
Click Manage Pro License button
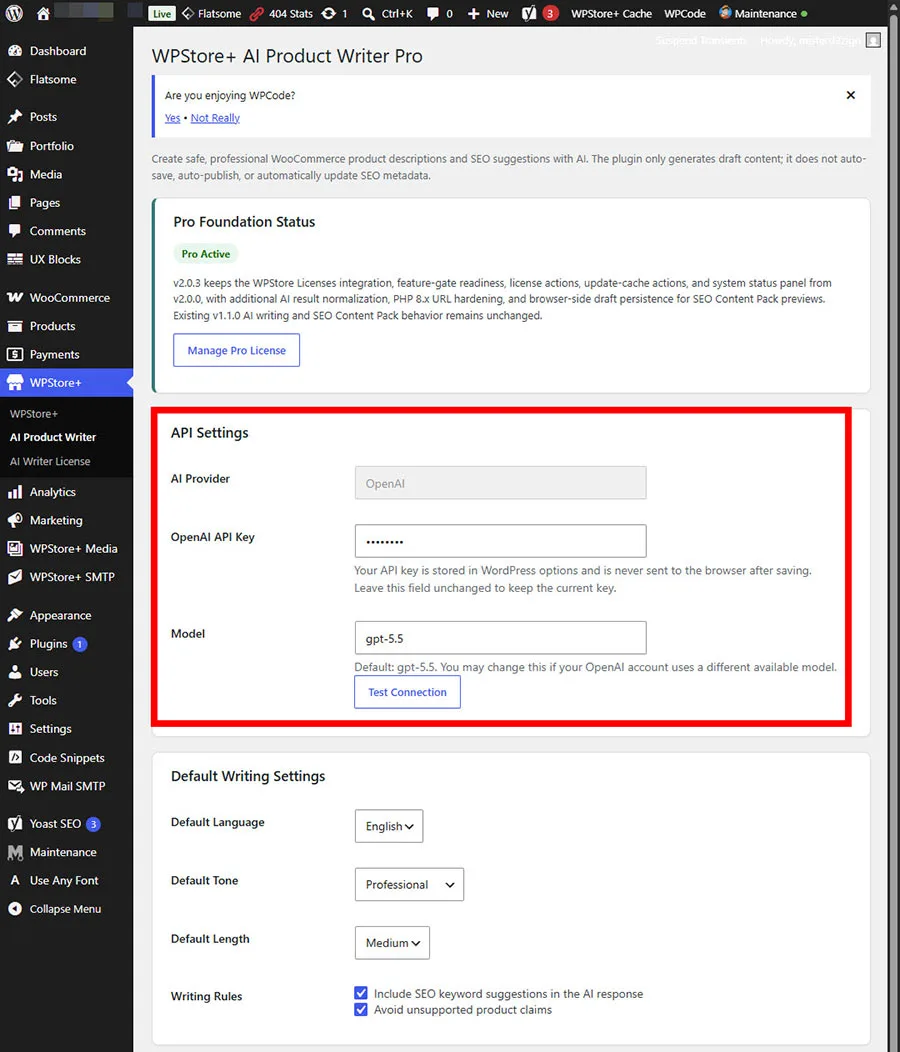click(236, 350)
